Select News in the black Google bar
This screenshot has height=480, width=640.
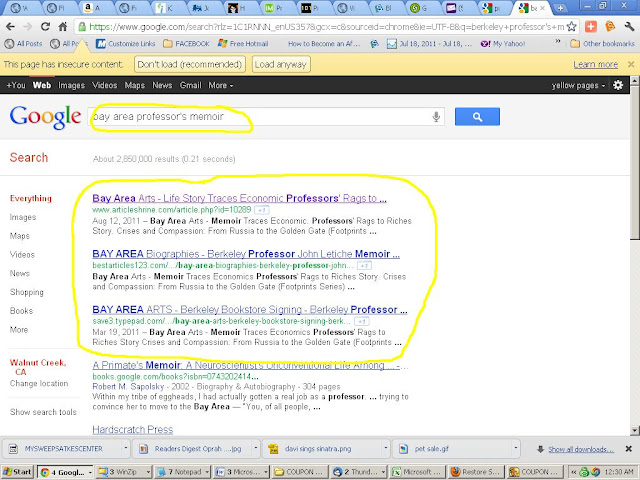click(162, 85)
